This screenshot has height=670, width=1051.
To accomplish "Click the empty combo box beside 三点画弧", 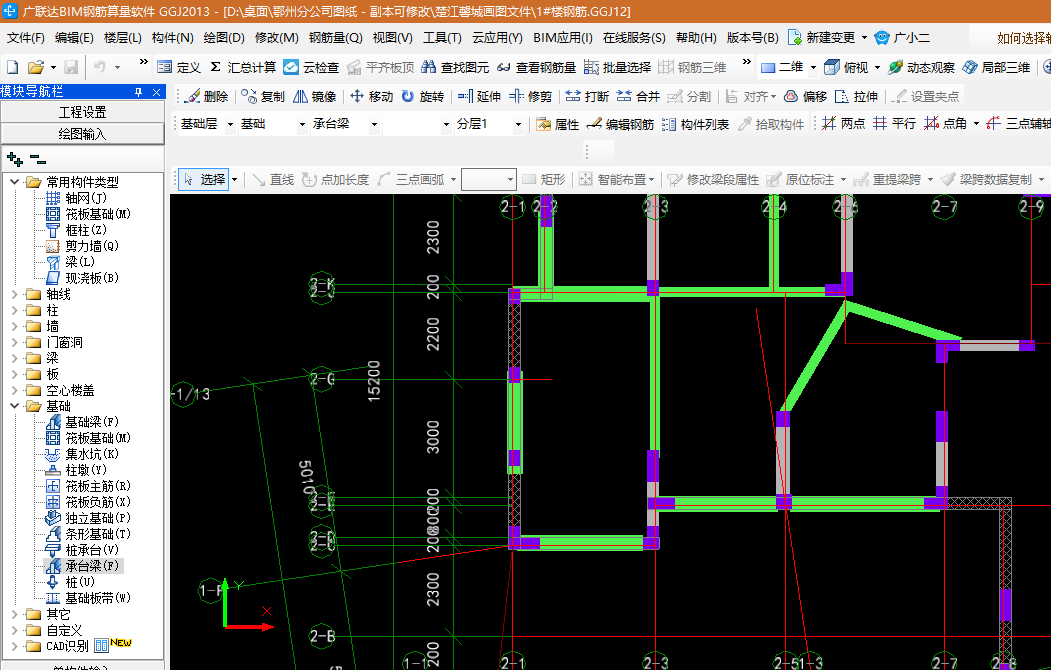I will point(489,180).
